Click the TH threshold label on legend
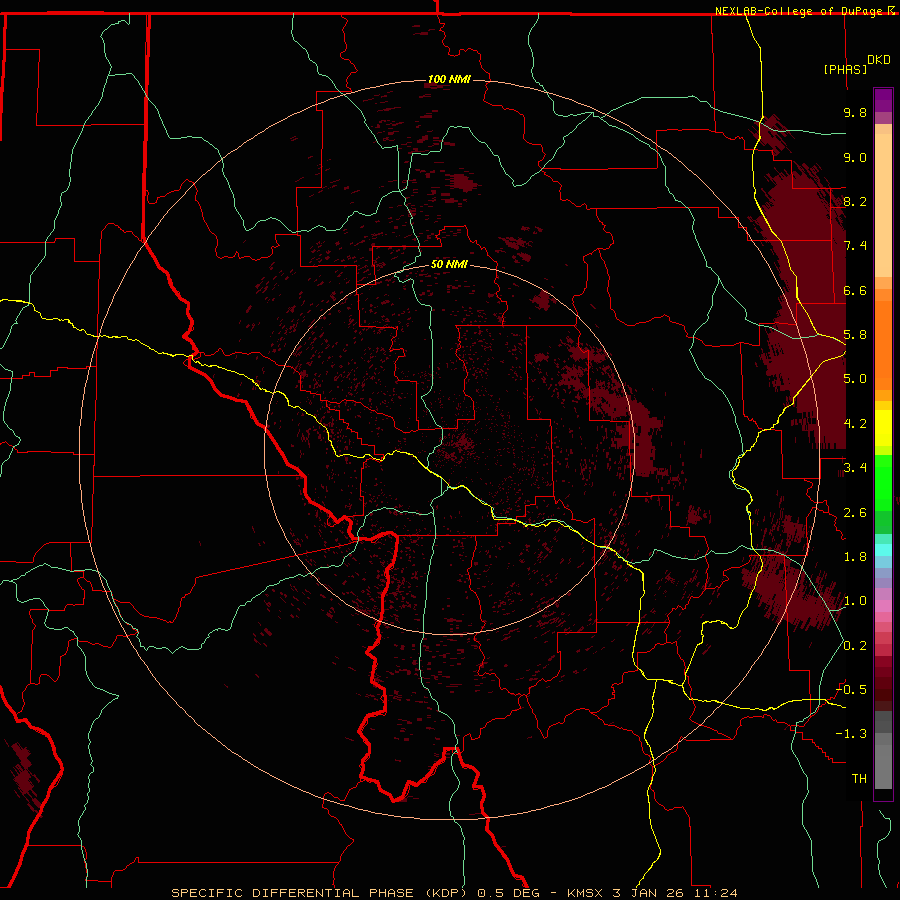Screen dimensions: 900x900 [859, 779]
